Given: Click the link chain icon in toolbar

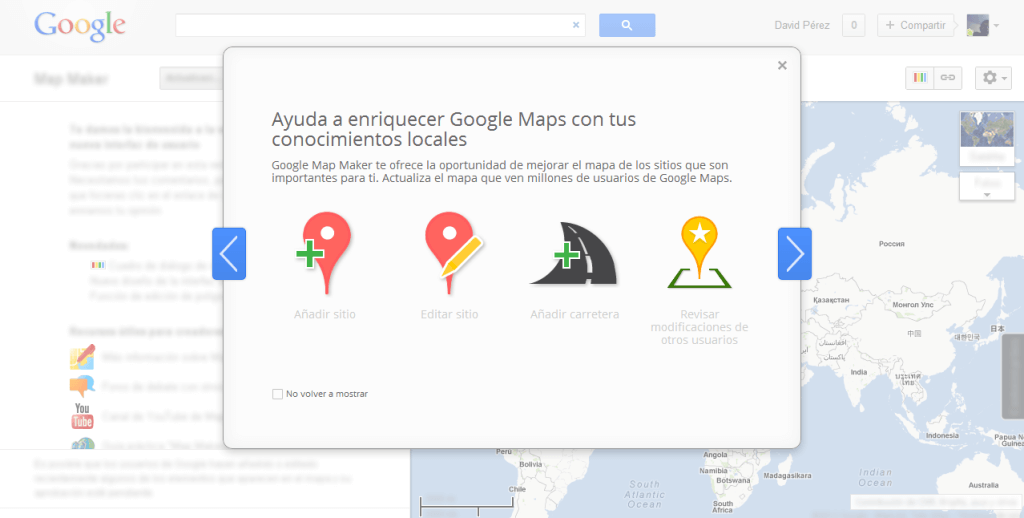Looking at the screenshot, I should 948,78.
